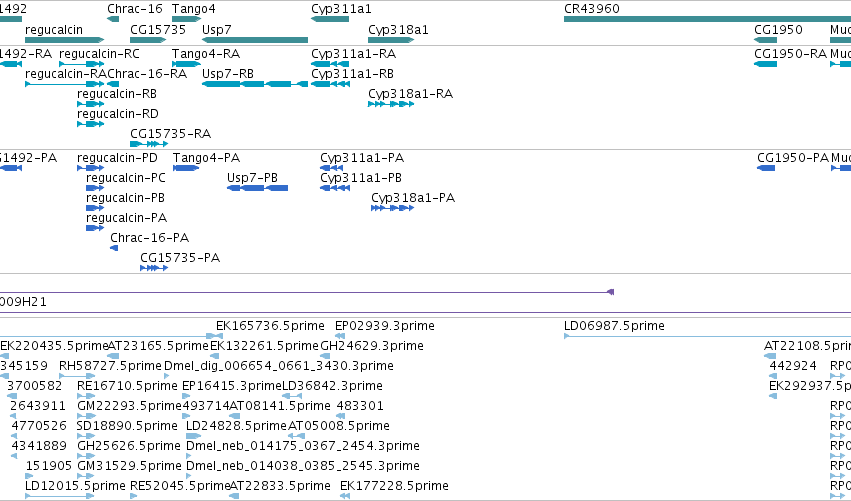Select EST AT08141.5prime
The height and width of the screenshot is (501, 851).
coord(280,406)
